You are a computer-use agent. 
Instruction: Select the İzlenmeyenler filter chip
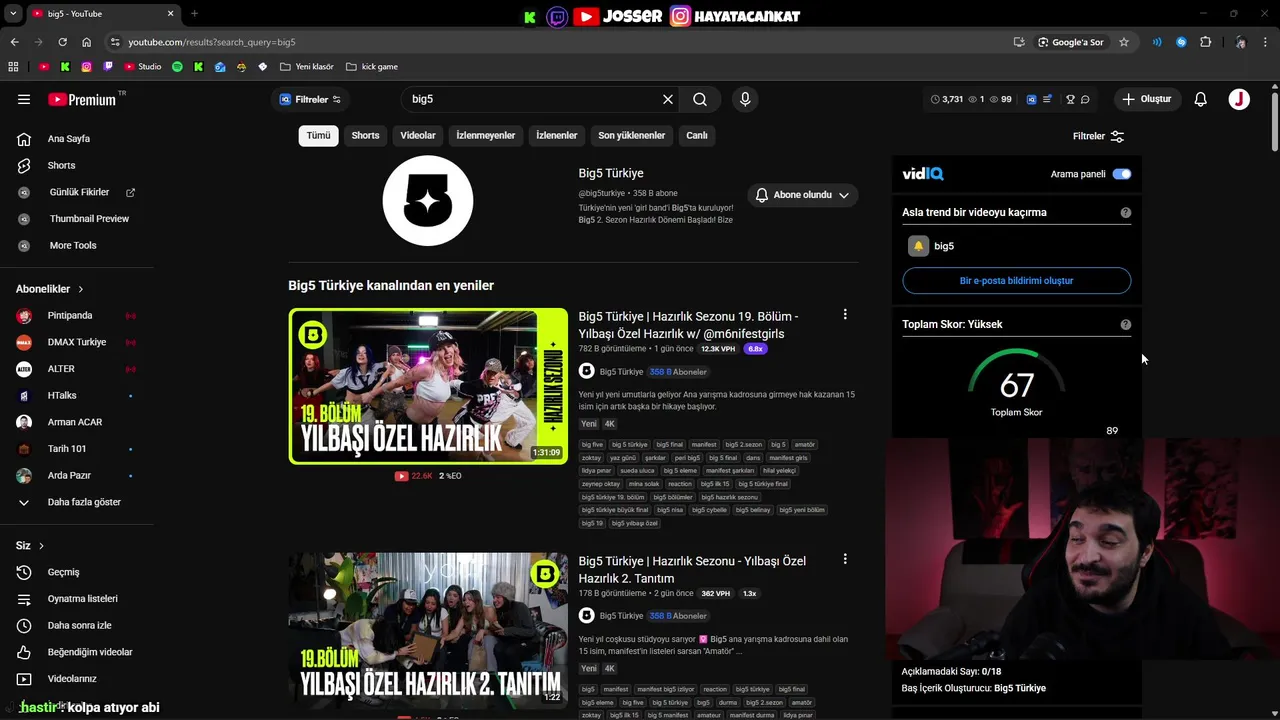(x=486, y=135)
